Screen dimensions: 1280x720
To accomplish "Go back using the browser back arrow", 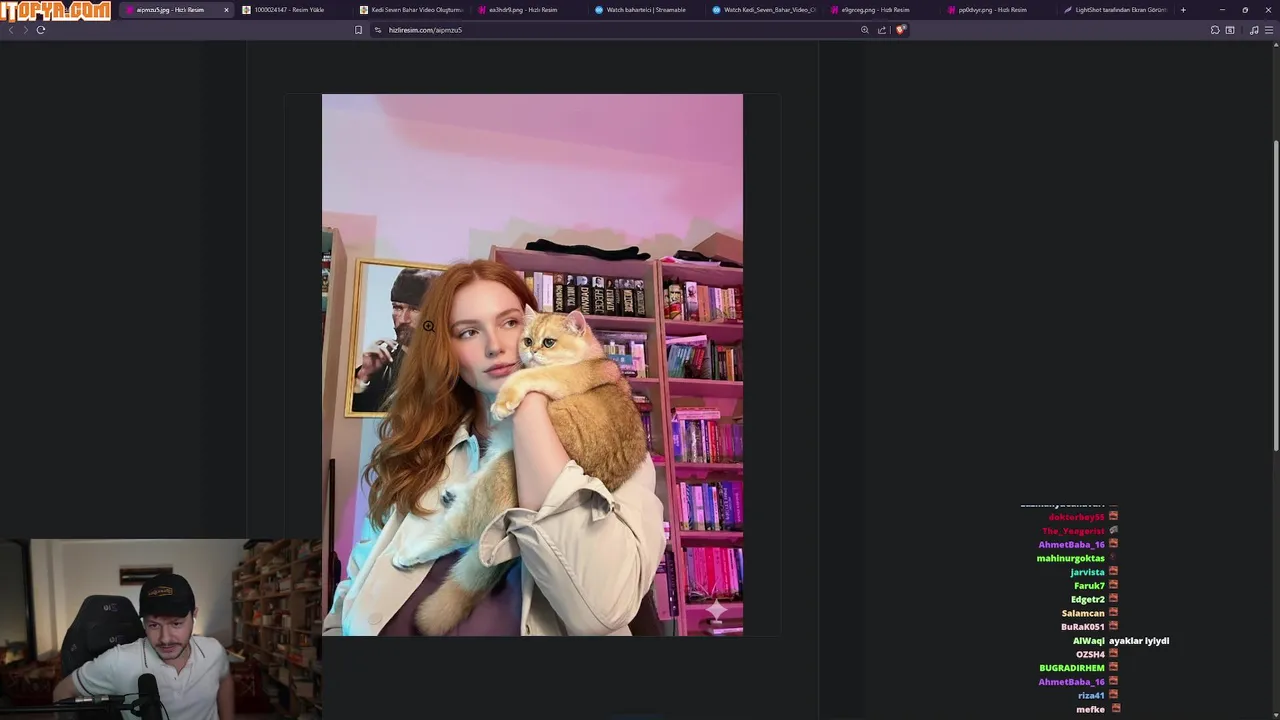I will tap(11, 30).
